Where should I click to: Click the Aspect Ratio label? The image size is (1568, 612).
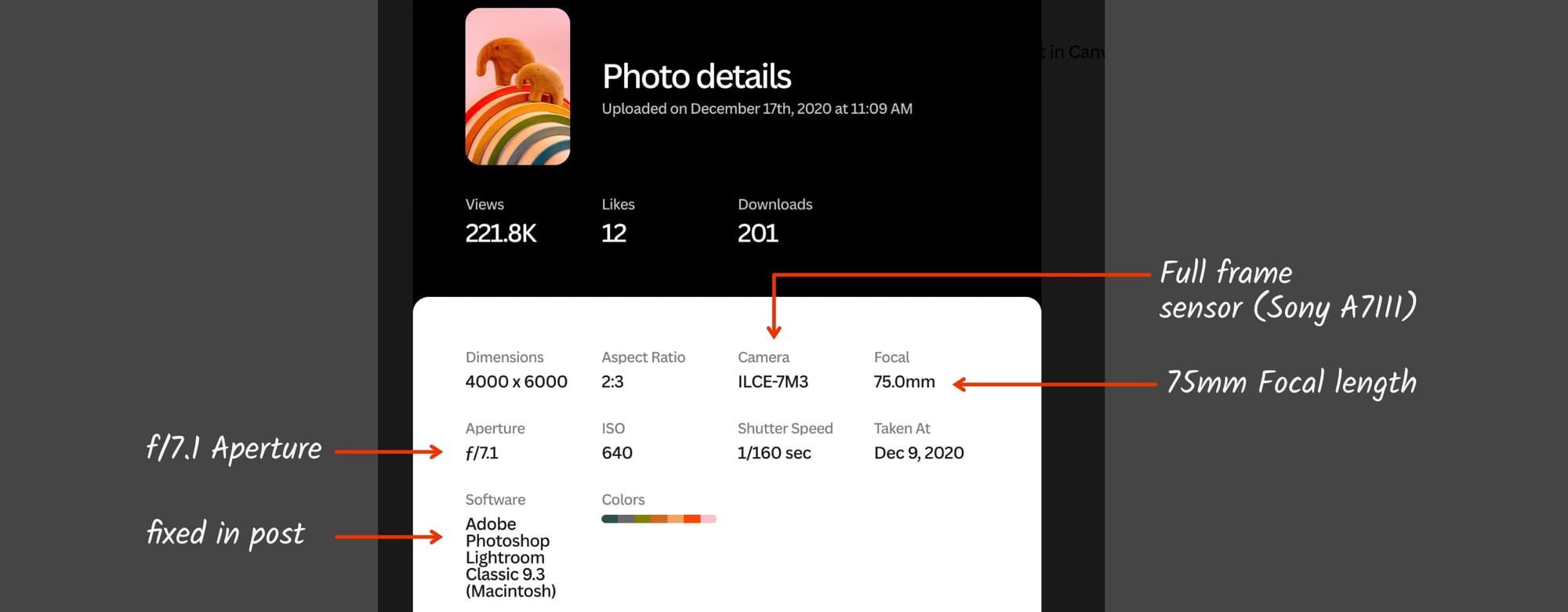click(643, 357)
